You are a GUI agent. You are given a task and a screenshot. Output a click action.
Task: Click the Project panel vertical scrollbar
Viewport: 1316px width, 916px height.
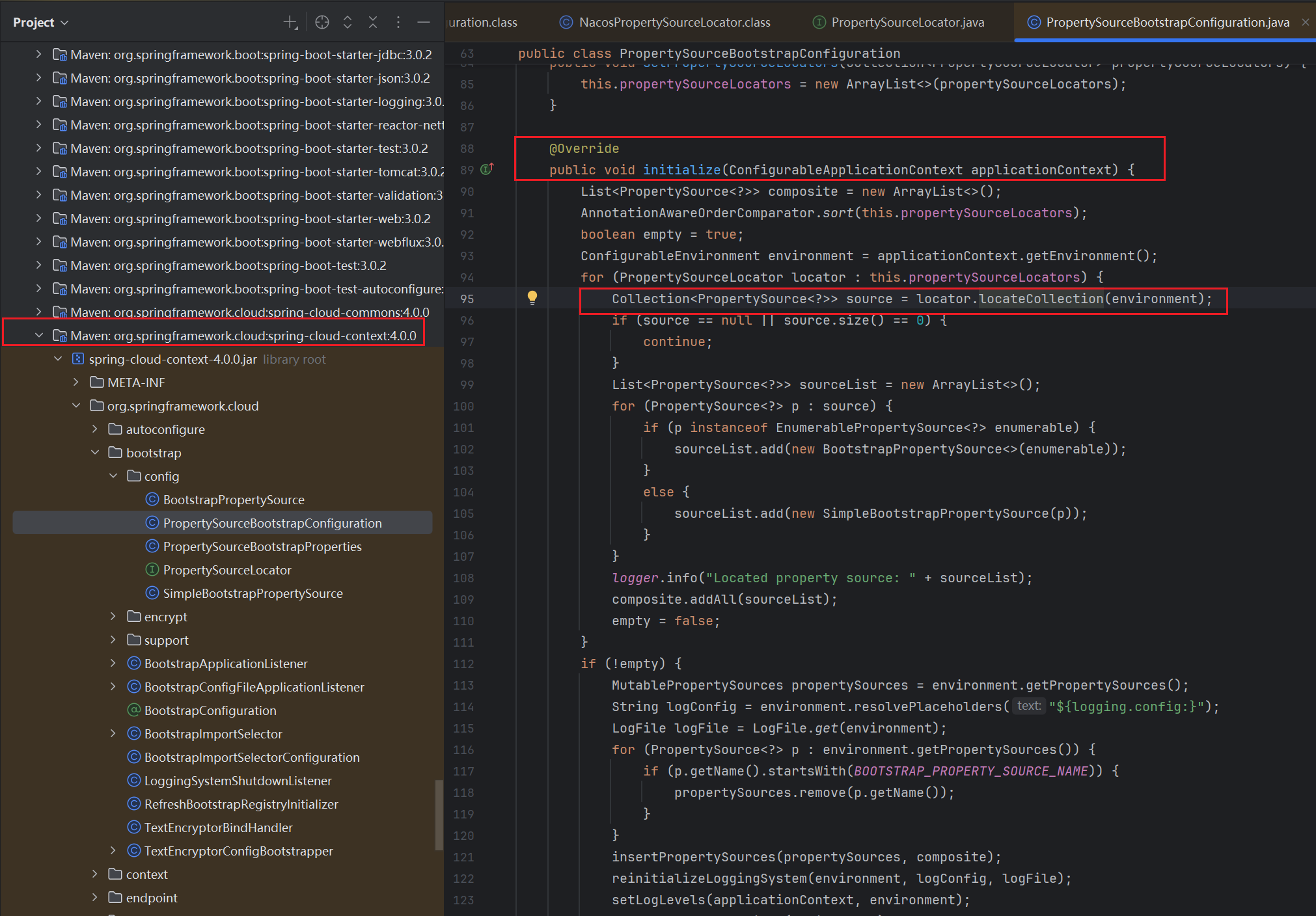click(x=439, y=813)
